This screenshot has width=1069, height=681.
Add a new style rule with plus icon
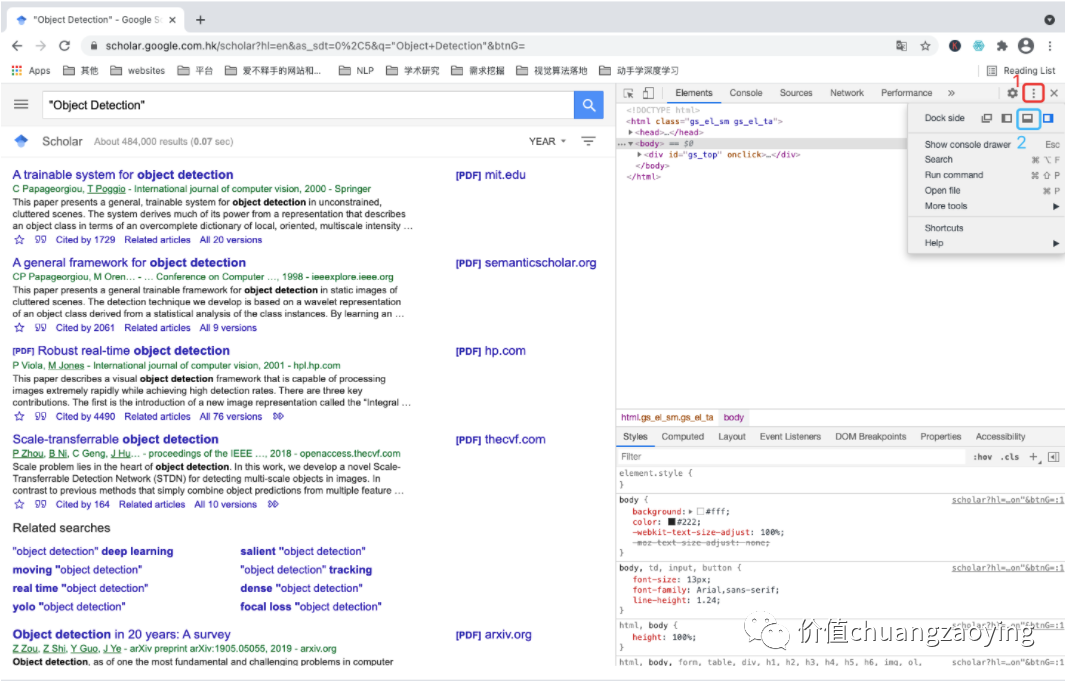coord(1034,457)
